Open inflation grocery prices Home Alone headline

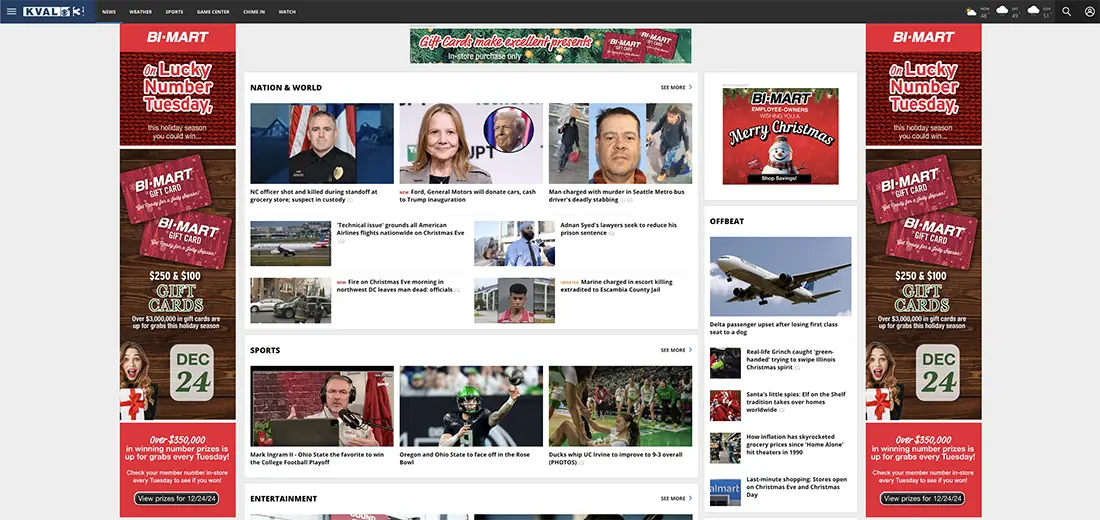click(x=795, y=445)
